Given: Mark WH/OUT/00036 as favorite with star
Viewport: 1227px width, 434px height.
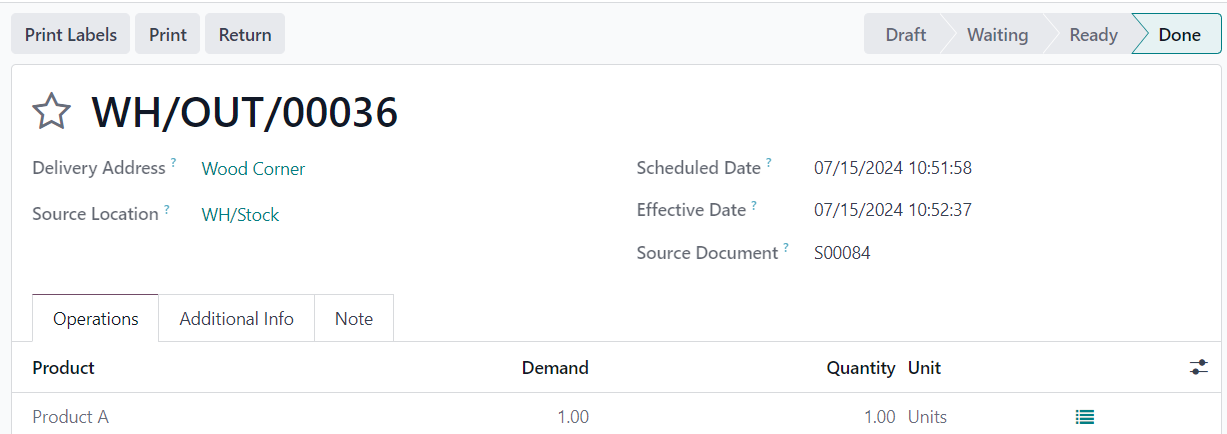Looking at the screenshot, I should (51, 112).
